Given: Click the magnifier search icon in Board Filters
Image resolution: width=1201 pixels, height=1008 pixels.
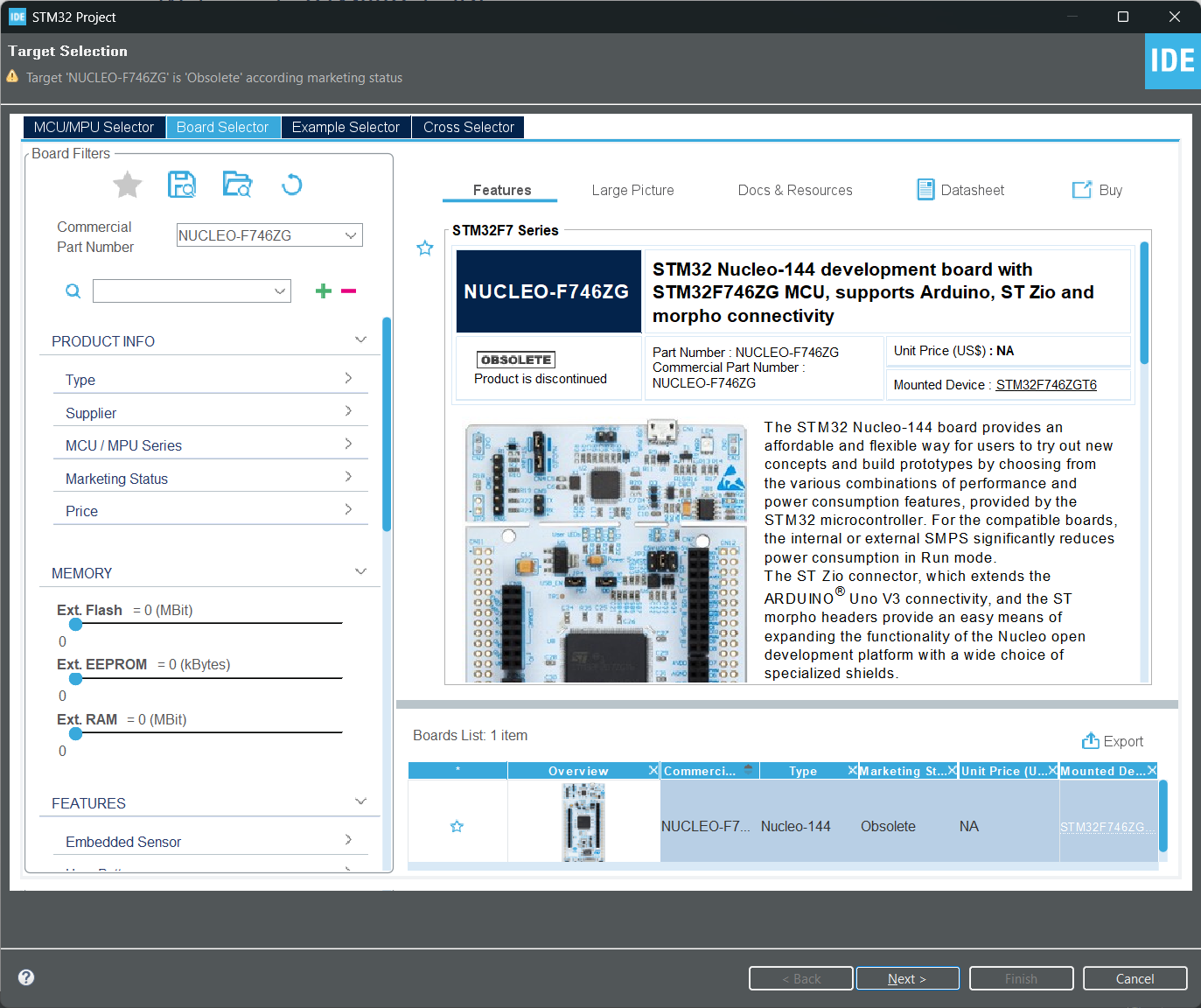Looking at the screenshot, I should [73, 291].
